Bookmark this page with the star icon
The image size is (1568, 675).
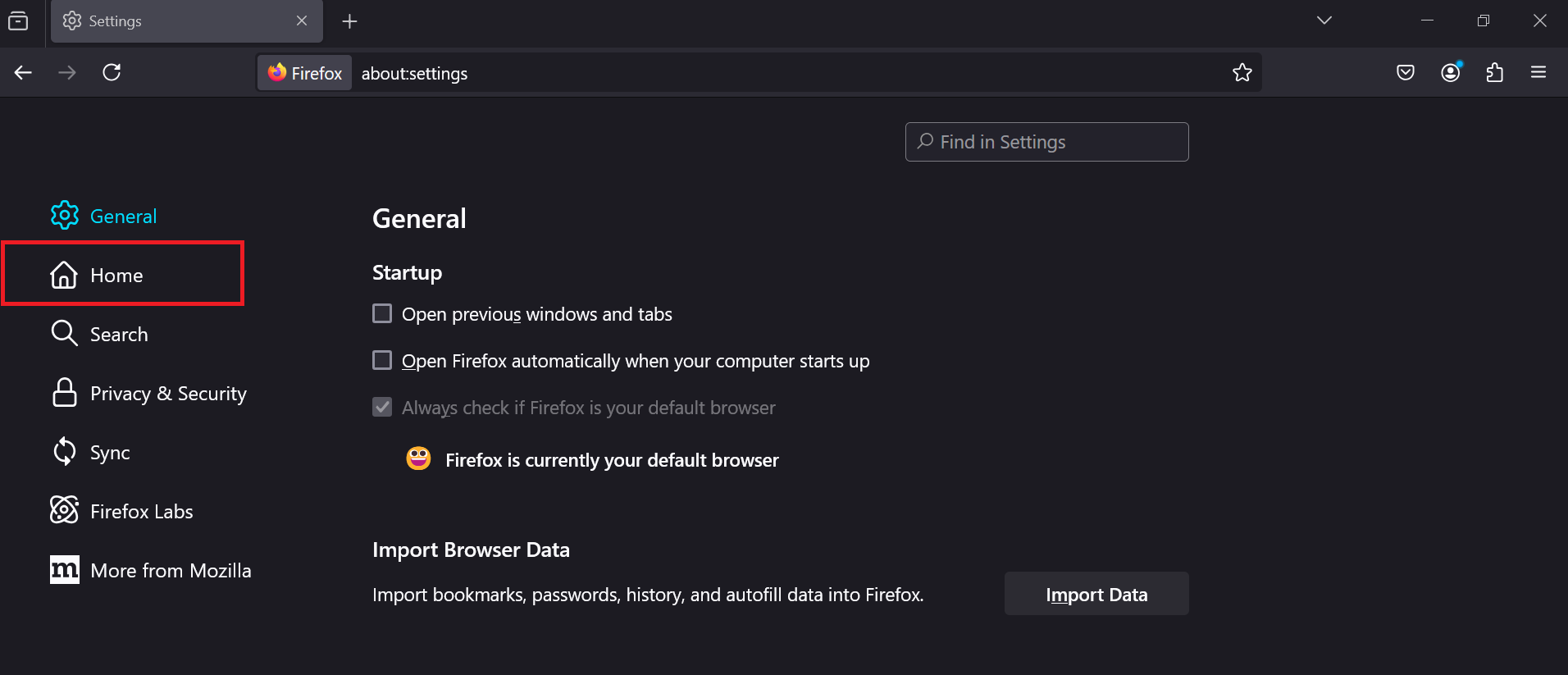pos(1242,73)
